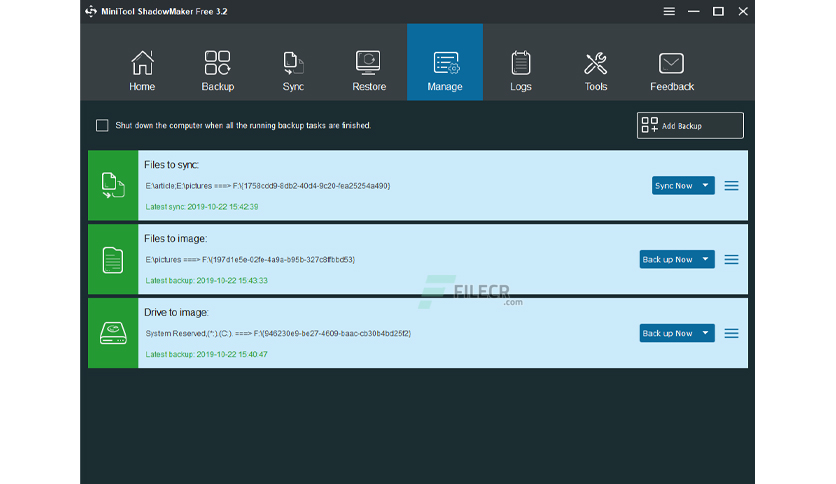Open the Feedback envelope icon
836x484 pixels.
[671, 63]
